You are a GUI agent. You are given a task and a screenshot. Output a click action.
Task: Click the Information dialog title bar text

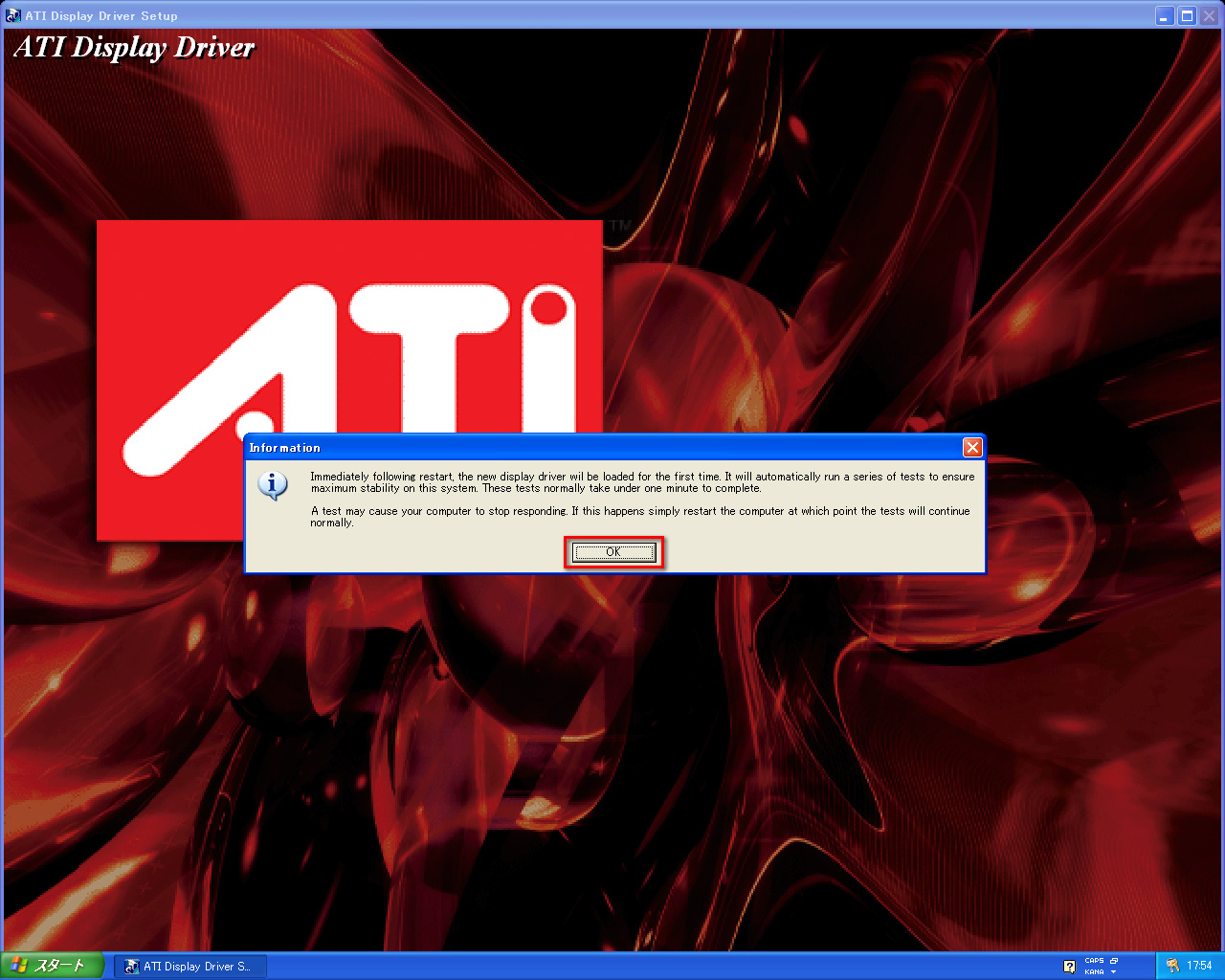(x=284, y=448)
